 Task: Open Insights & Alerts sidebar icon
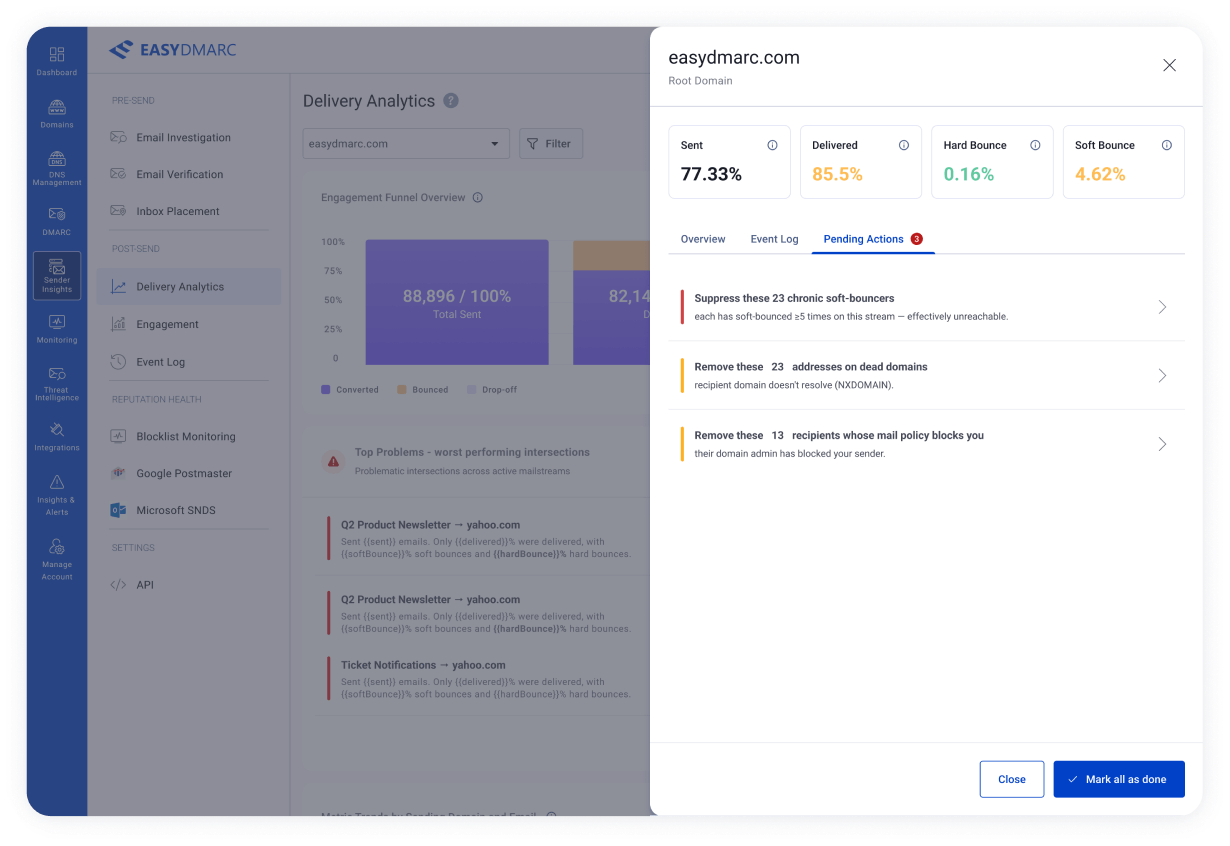(x=57, y=495)
